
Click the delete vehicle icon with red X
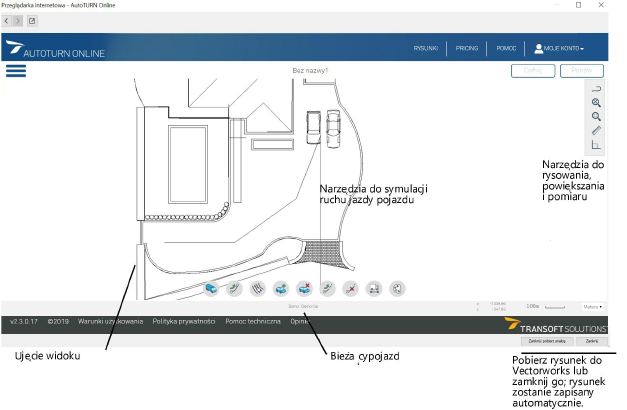click(304, 288)
